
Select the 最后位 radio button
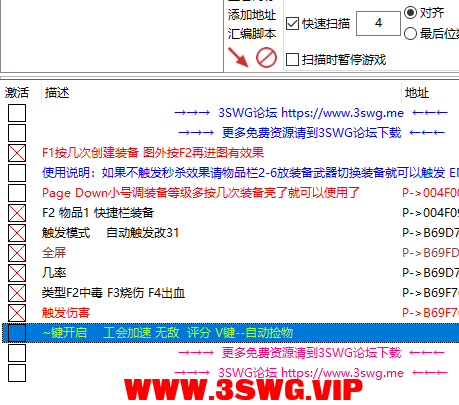pos(410,33)
